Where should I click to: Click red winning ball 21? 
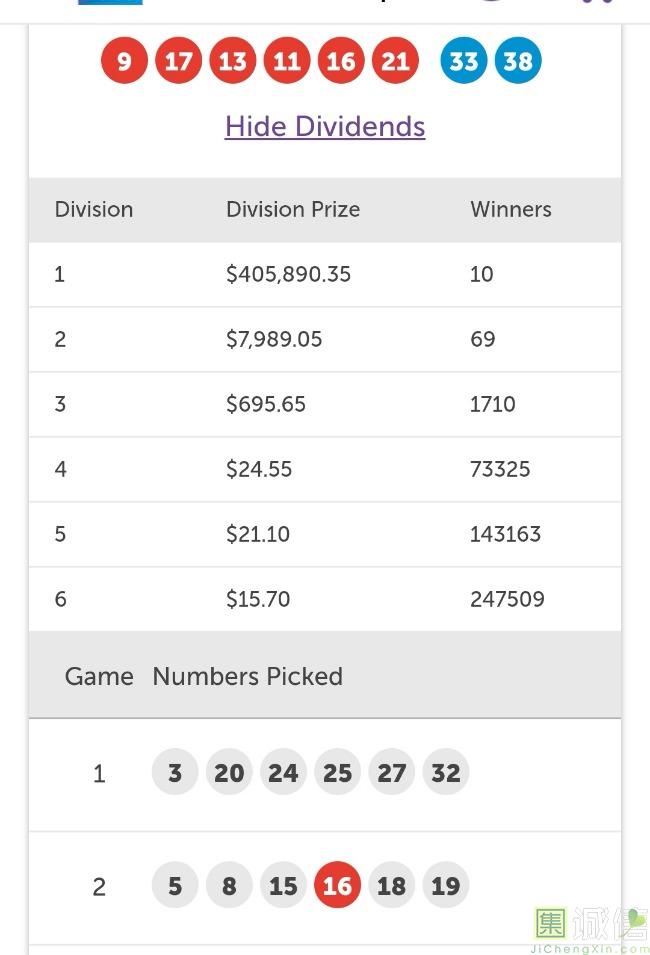(395, 62)
